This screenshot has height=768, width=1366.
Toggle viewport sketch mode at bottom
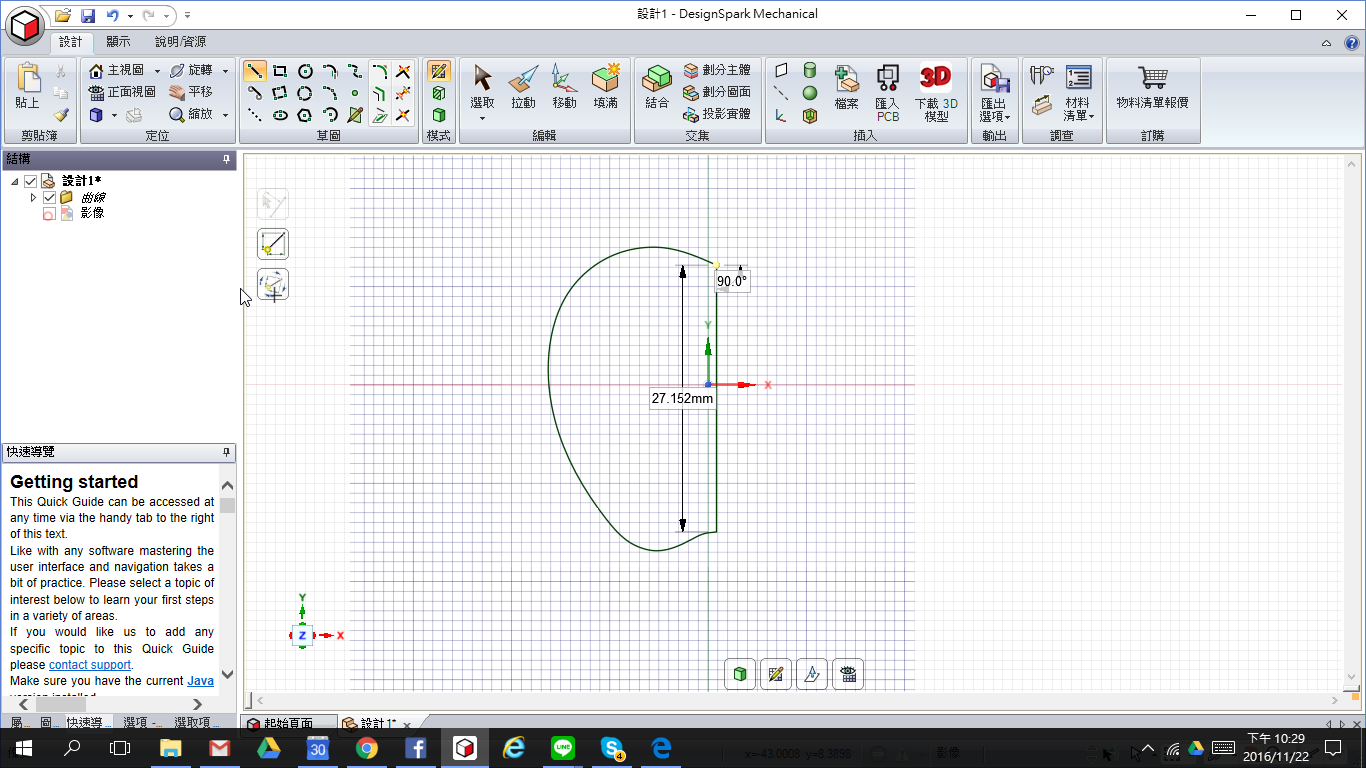(776, 674)
